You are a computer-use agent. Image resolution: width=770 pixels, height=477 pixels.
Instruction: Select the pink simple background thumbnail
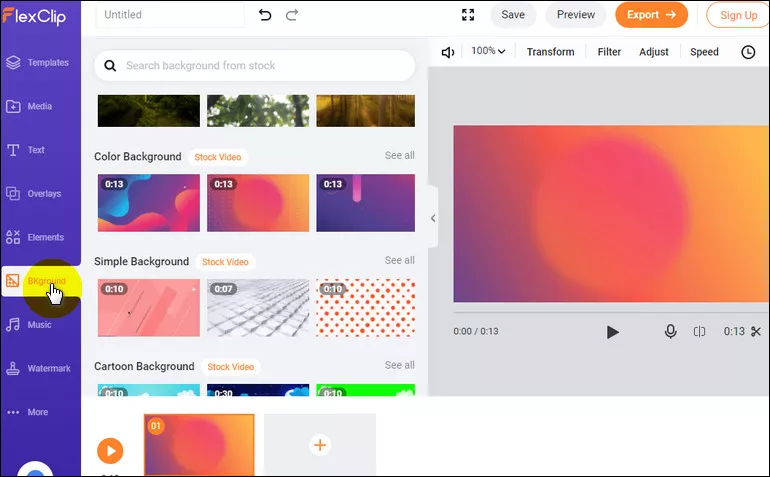coord(149,308)
